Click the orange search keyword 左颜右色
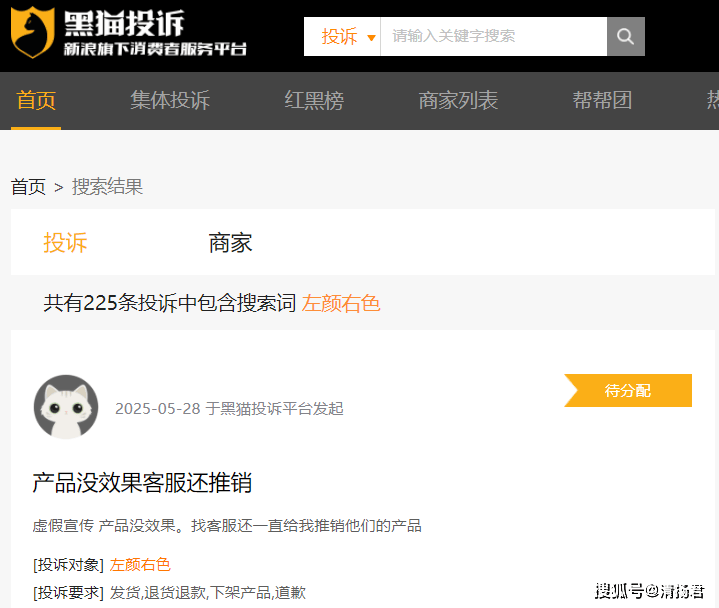 pos(341,303)
